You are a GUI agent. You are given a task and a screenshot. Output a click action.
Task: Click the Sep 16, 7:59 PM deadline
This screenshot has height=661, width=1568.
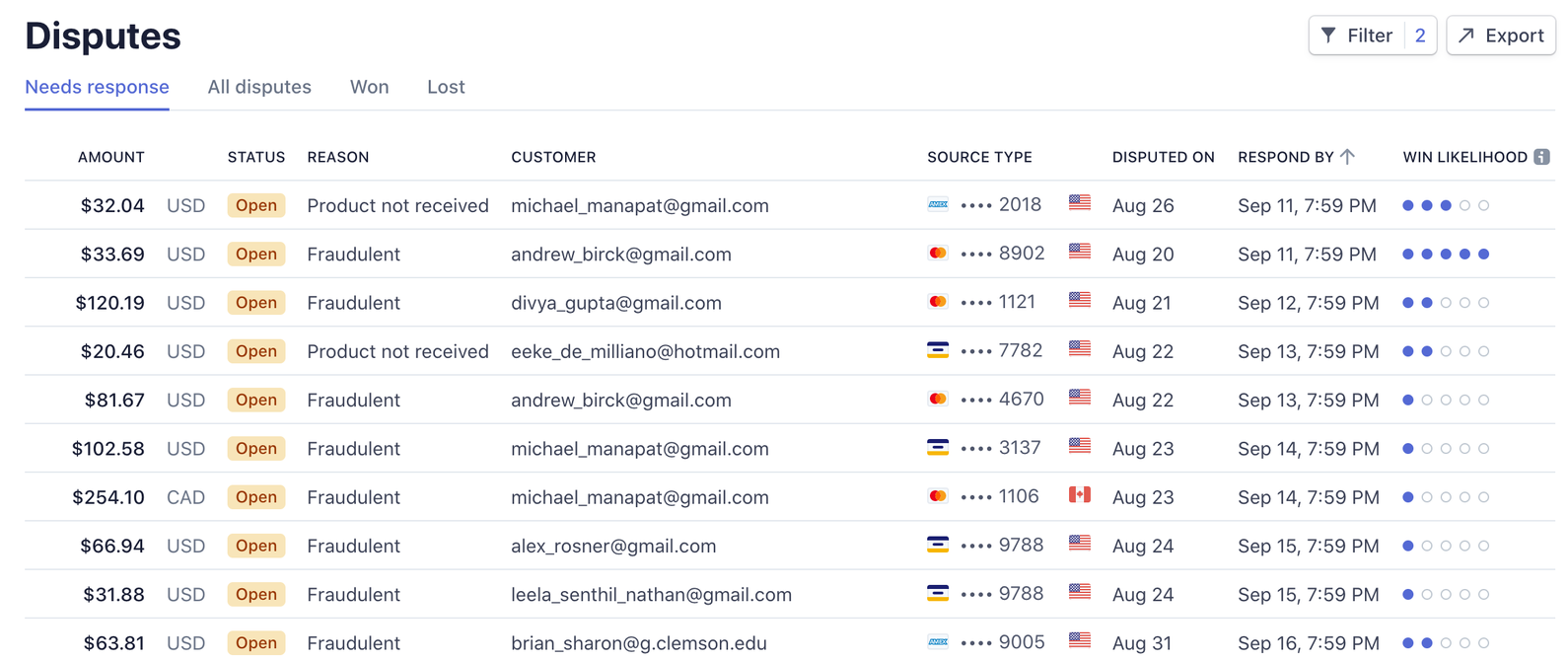click(1309, 643)
